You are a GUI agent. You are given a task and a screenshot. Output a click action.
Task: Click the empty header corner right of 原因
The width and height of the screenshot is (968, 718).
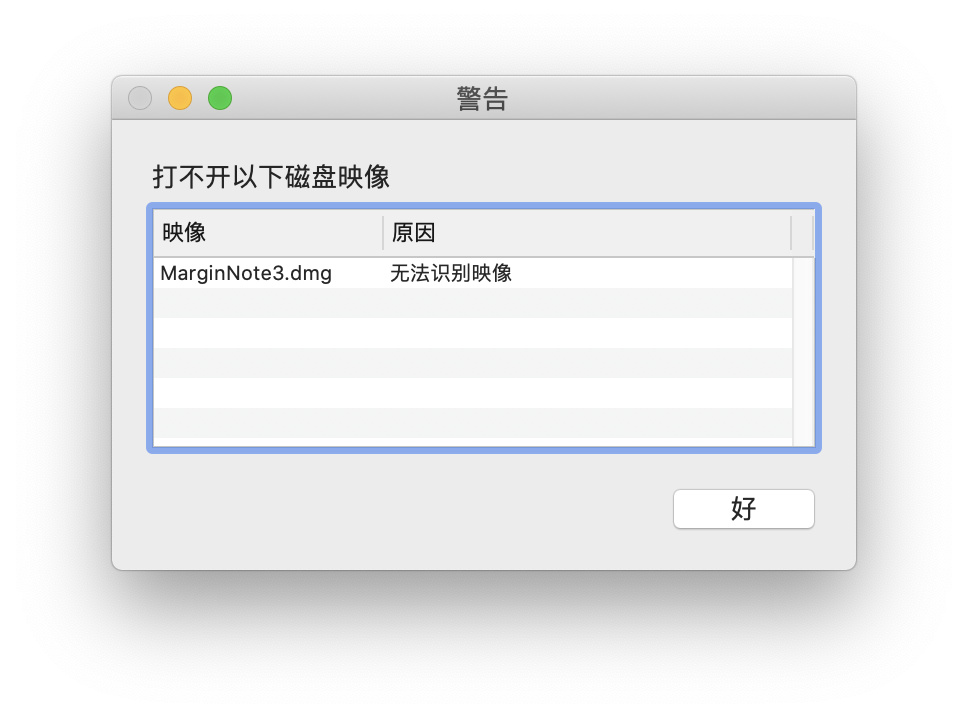click(x=803, y=233)
